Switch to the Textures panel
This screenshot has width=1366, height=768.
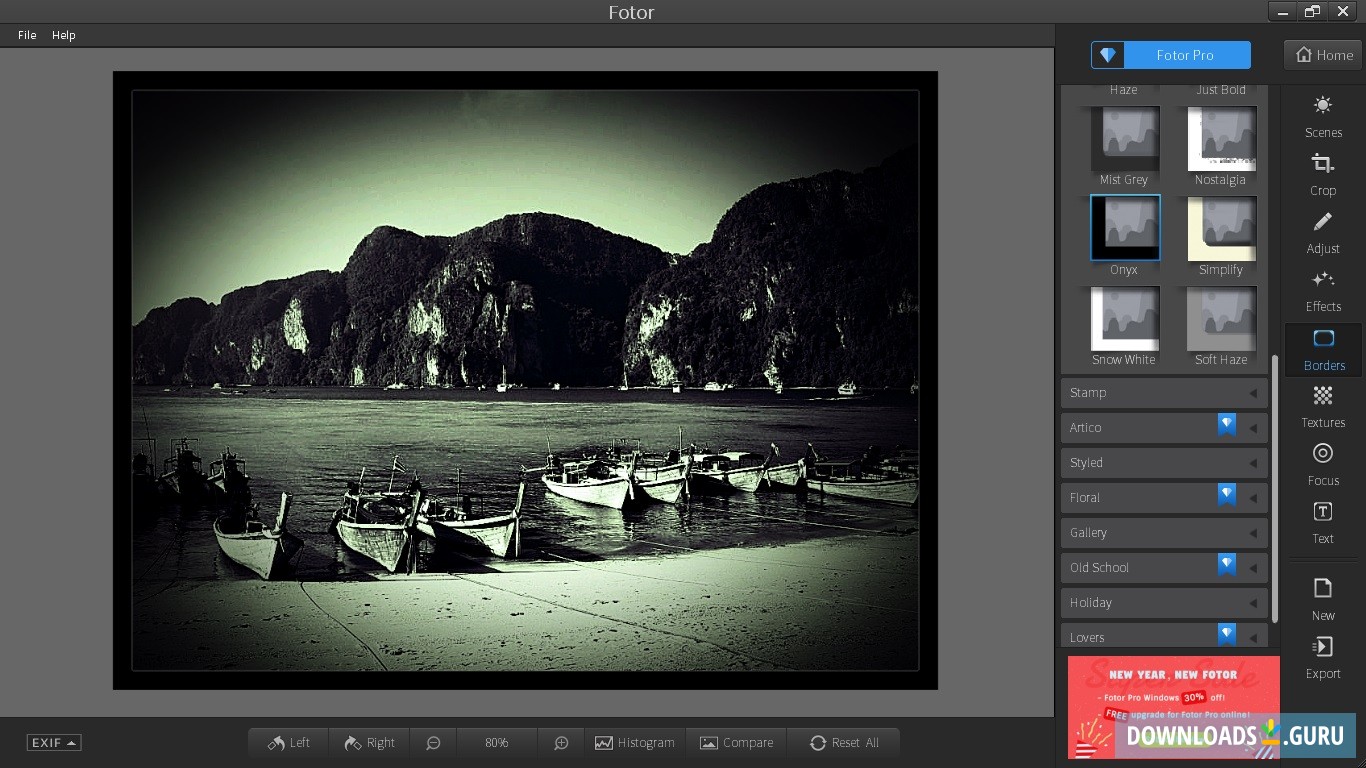tap(1322, 408)
